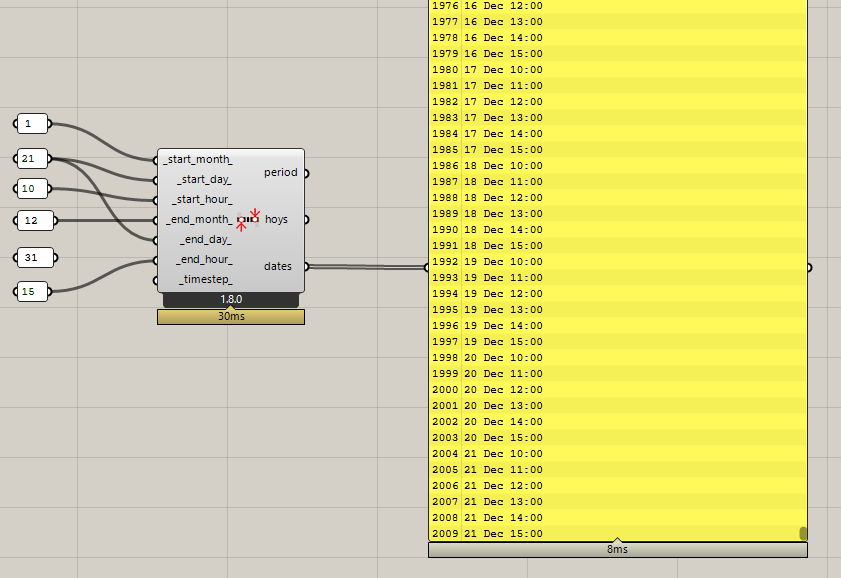Click the 8ms profiler badge under panel
841x578 pixels.
(x=618, y=550)
